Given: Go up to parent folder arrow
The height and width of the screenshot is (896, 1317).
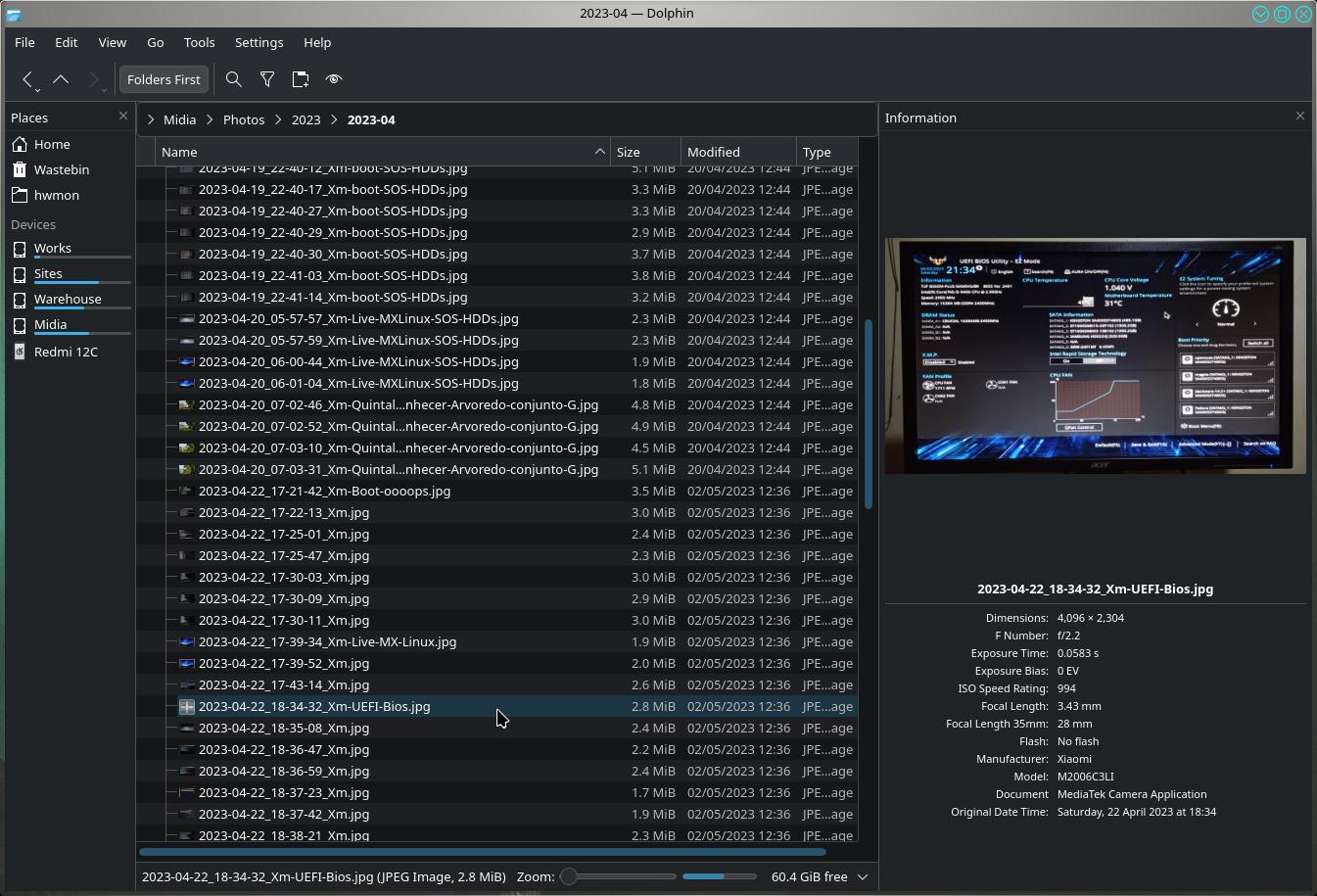Looking at the screenshot, I should (x=61, y=79).
